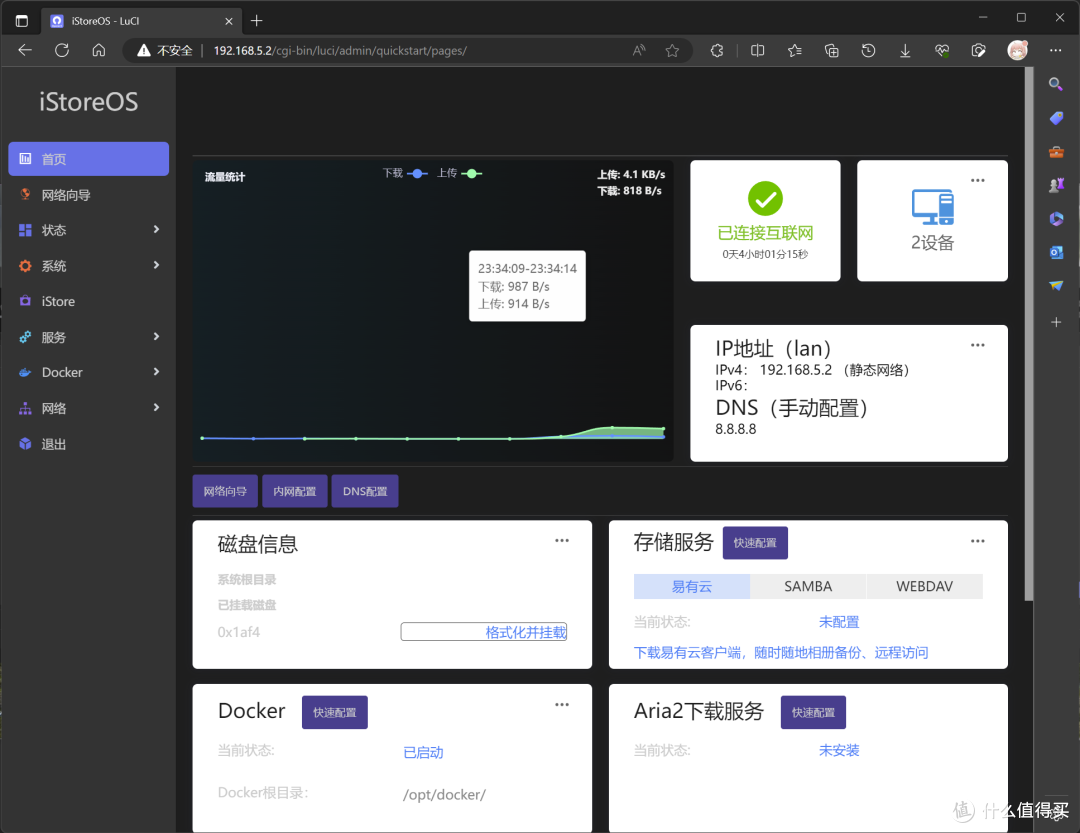1080x833 pixels.
Task: Click the 未配置 status link
Action: 839,622
